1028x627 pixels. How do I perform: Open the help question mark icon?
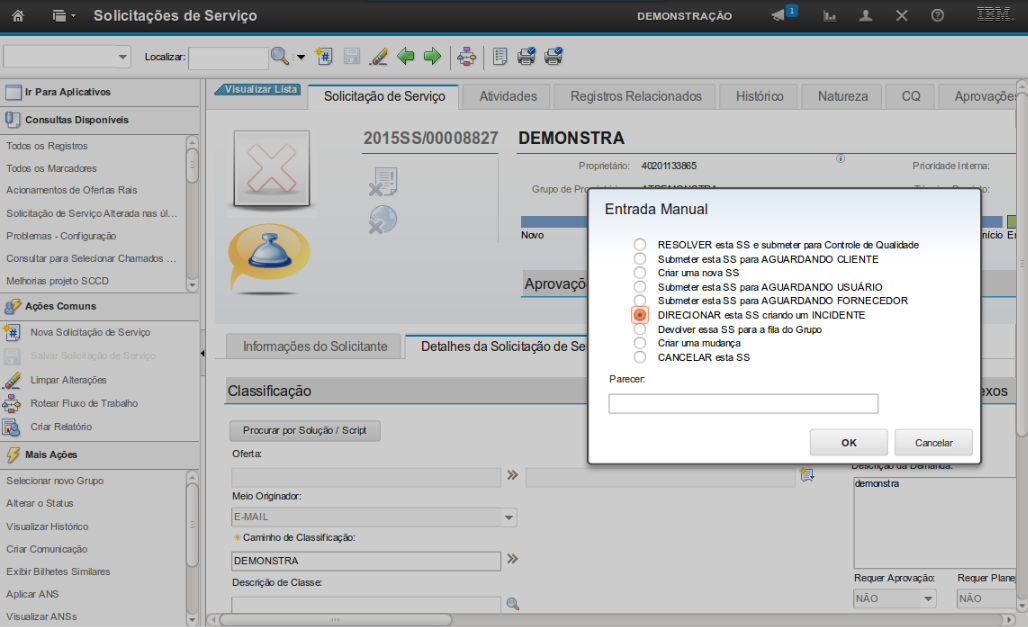click(x=937, y=16)
